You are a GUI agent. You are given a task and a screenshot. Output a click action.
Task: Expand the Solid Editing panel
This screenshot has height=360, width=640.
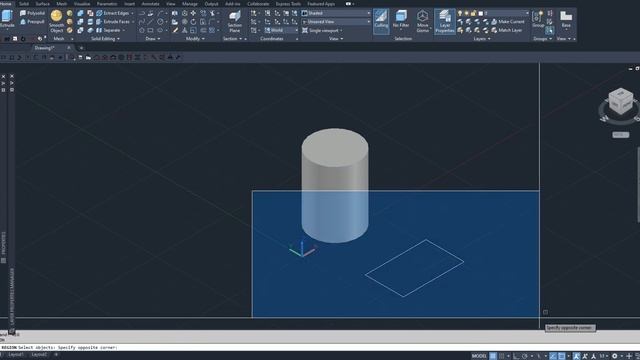tap(105, 39)
